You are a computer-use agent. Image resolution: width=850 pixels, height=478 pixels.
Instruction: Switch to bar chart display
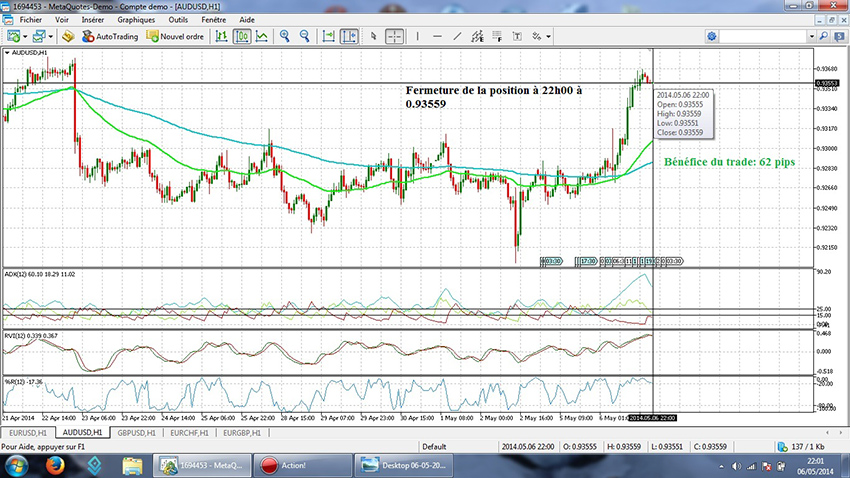tap(222, 36)
